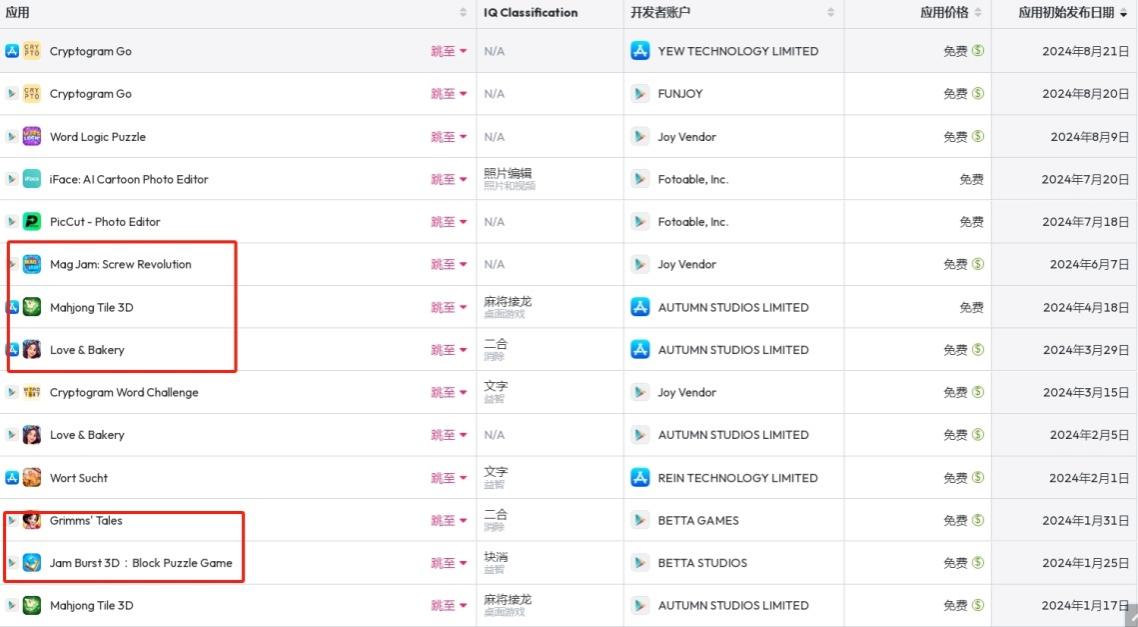Click Love & Bakery icon in March 29 row
Screen dimensions: 1138x627
tap(32, 350)
